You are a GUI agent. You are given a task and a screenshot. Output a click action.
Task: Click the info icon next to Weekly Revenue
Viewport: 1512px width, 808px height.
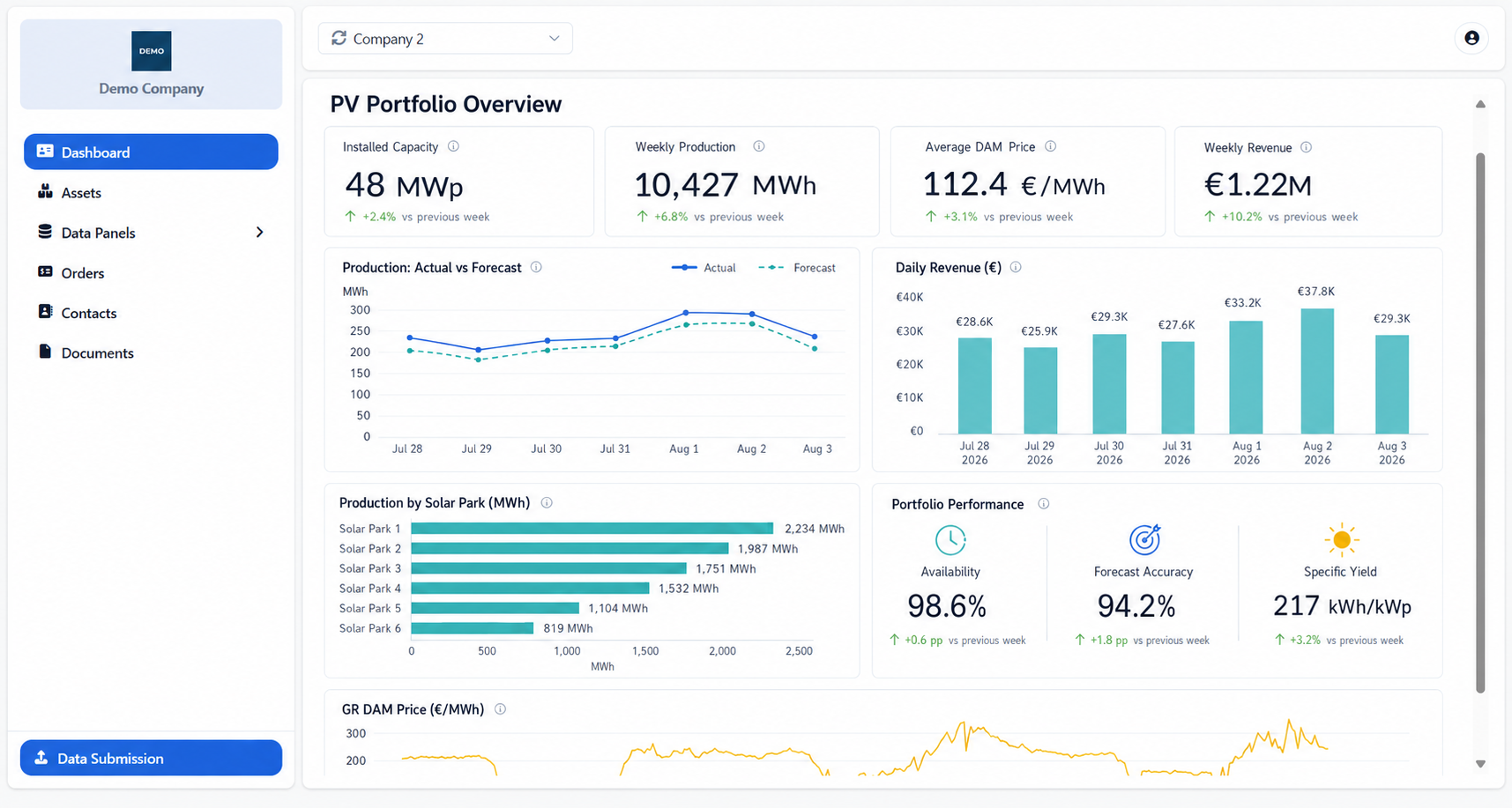point(1306,147)
